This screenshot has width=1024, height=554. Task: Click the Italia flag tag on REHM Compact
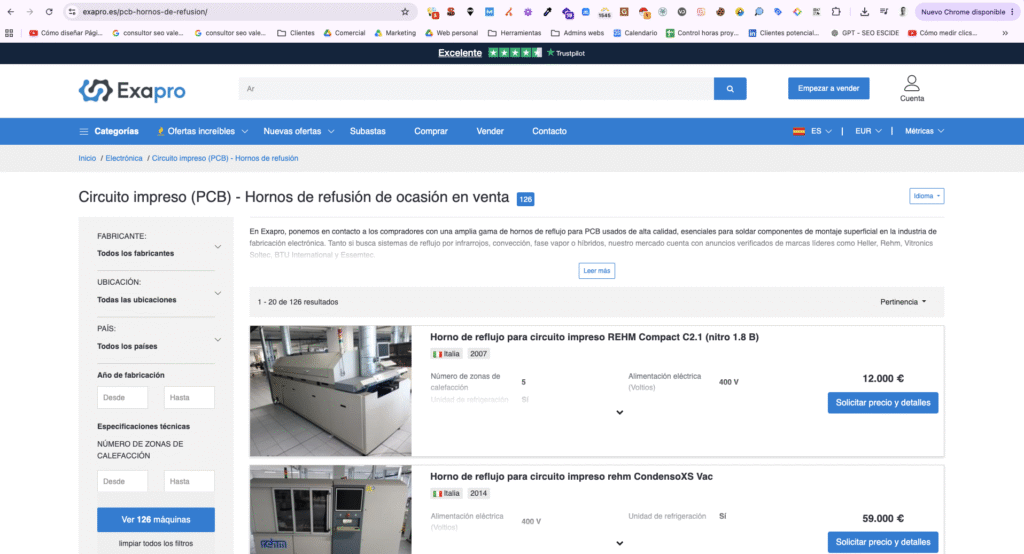pyautogui.click(x=446, y=354)
